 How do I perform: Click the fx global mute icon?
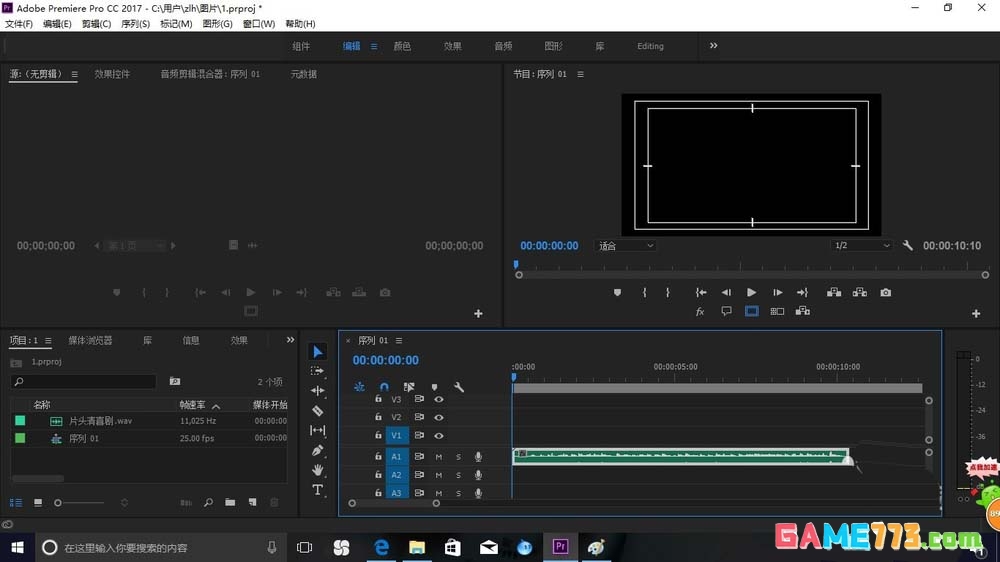pos(700,311)
